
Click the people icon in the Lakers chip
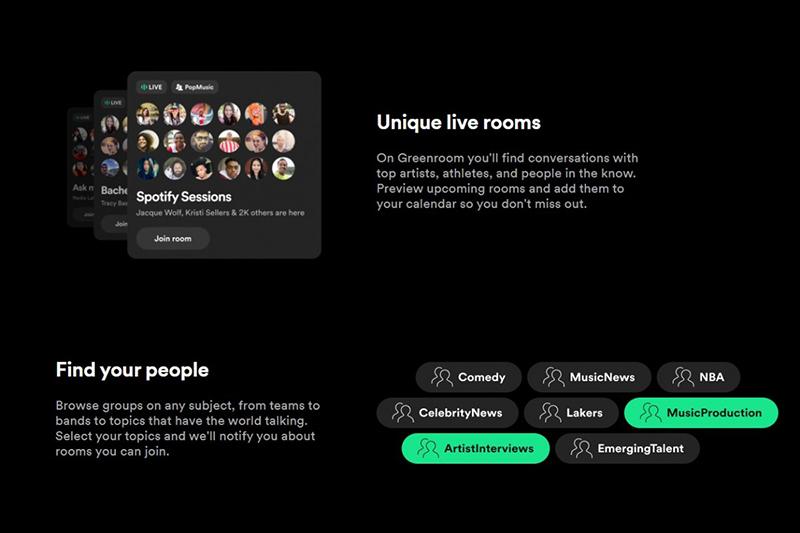tap(550, 413)
